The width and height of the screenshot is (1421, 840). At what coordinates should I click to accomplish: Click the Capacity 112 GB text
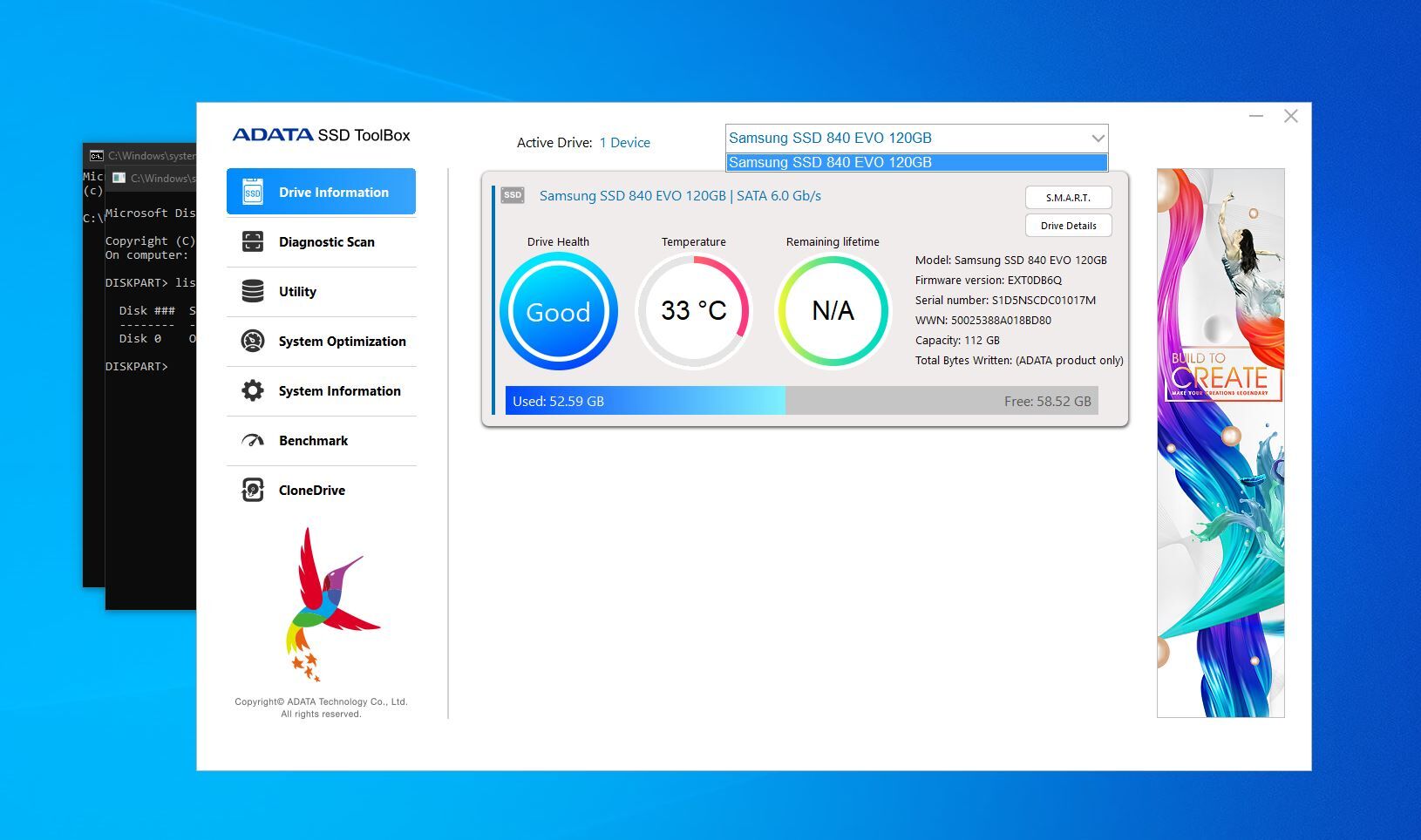[x=957, y=341]
